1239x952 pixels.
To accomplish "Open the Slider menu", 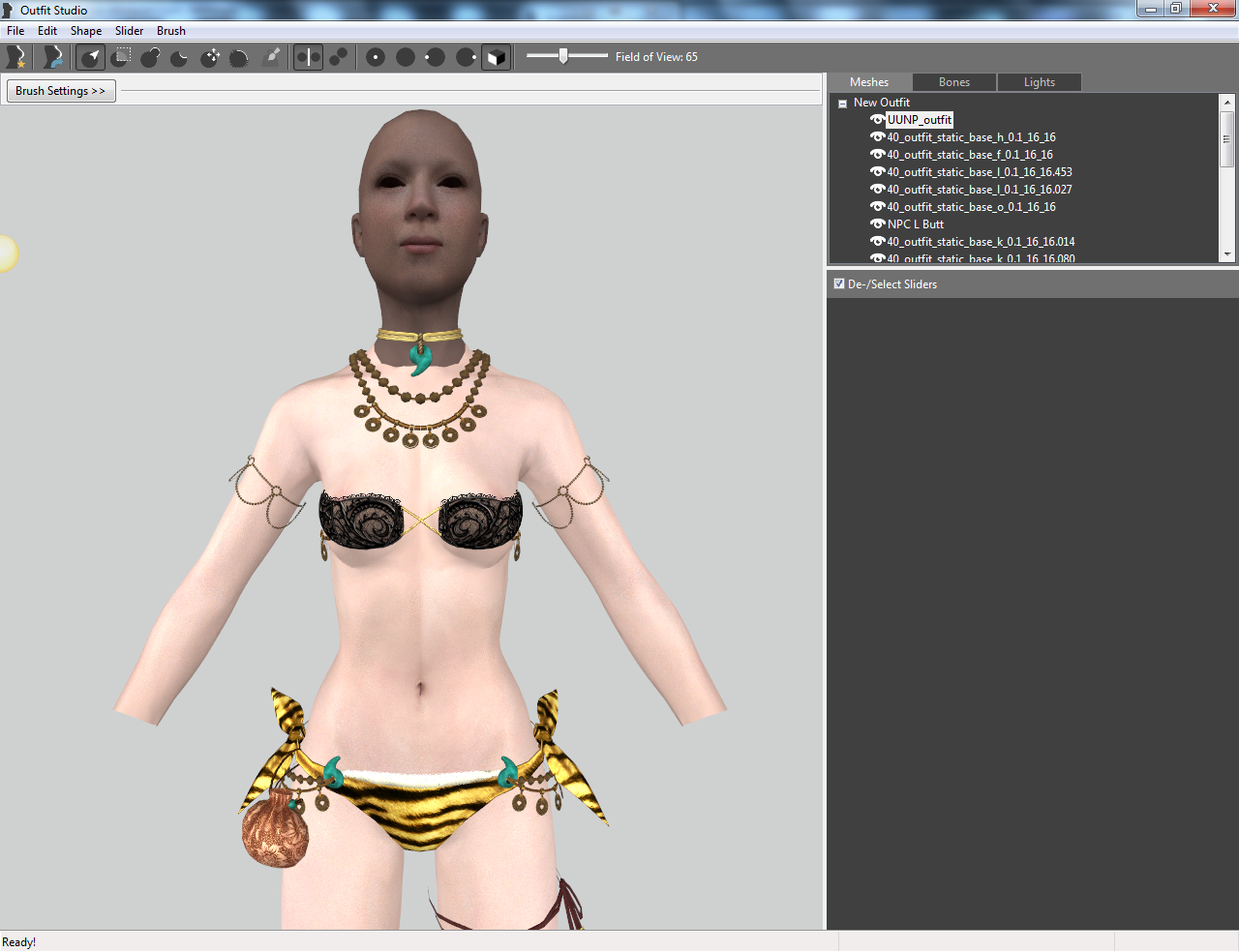I will (129, 31).
